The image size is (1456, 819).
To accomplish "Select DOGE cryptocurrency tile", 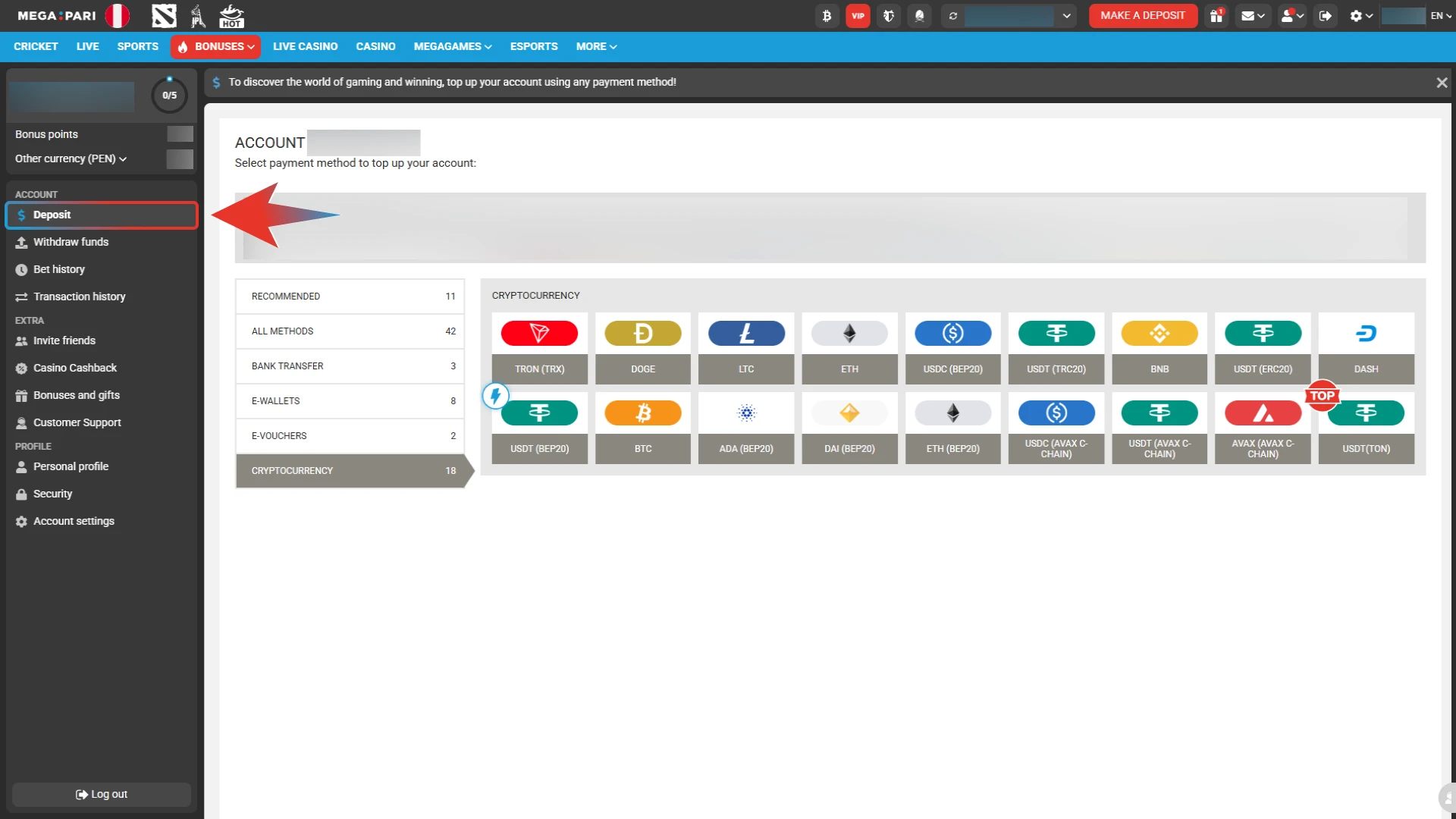I will (643, 349).
